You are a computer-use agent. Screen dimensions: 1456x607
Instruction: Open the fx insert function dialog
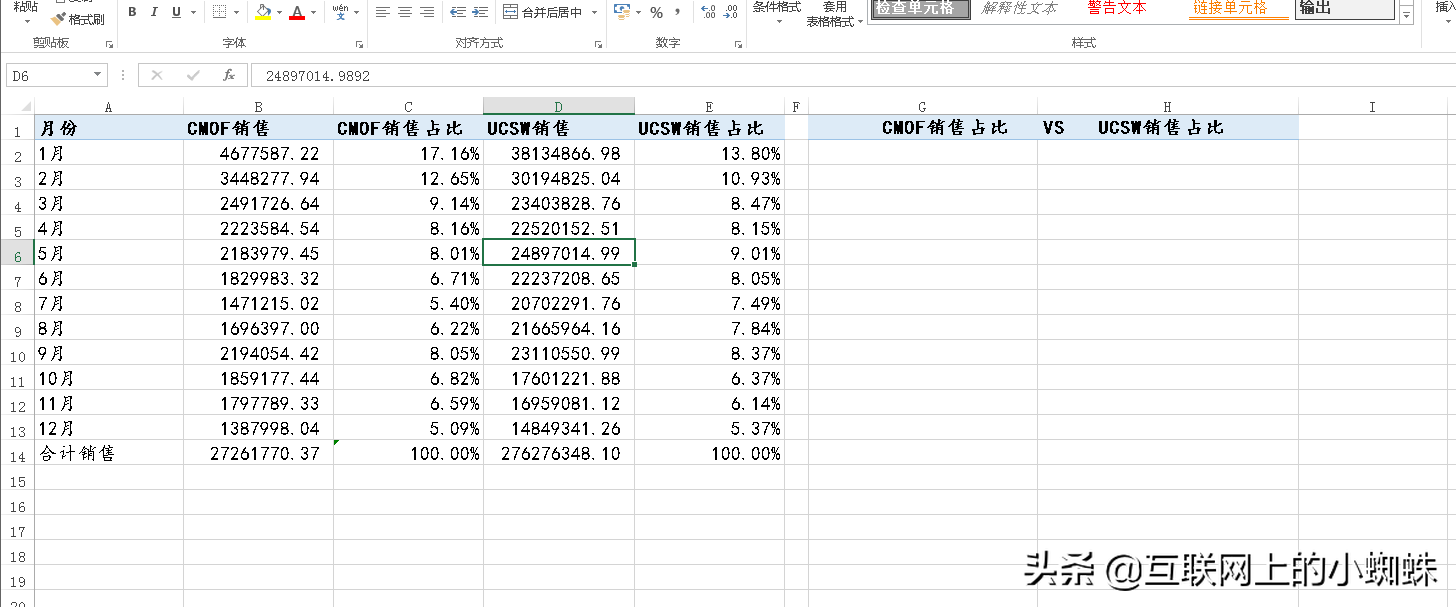tap(229, 75)
